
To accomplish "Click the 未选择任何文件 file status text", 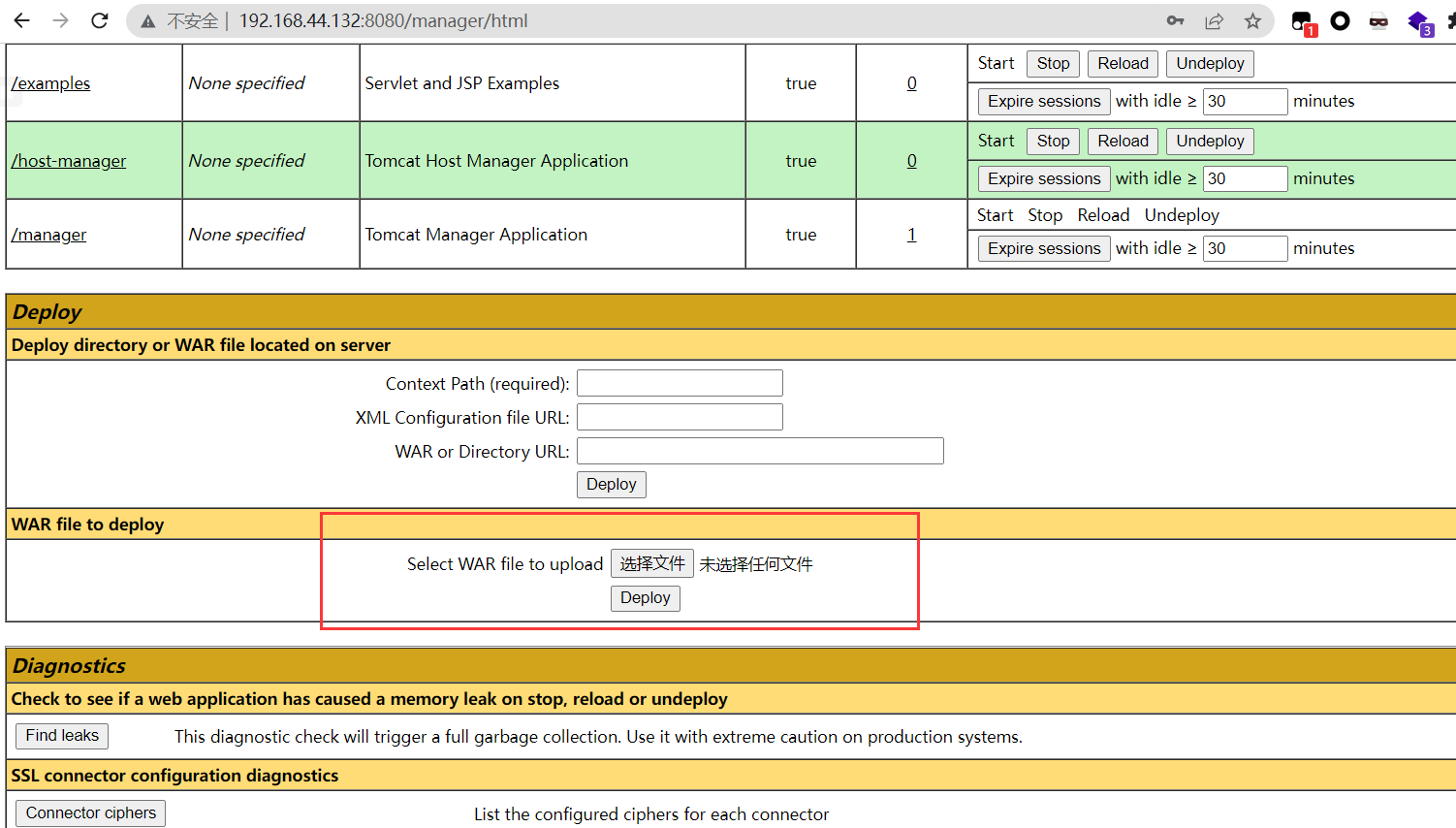I will 756,564.
